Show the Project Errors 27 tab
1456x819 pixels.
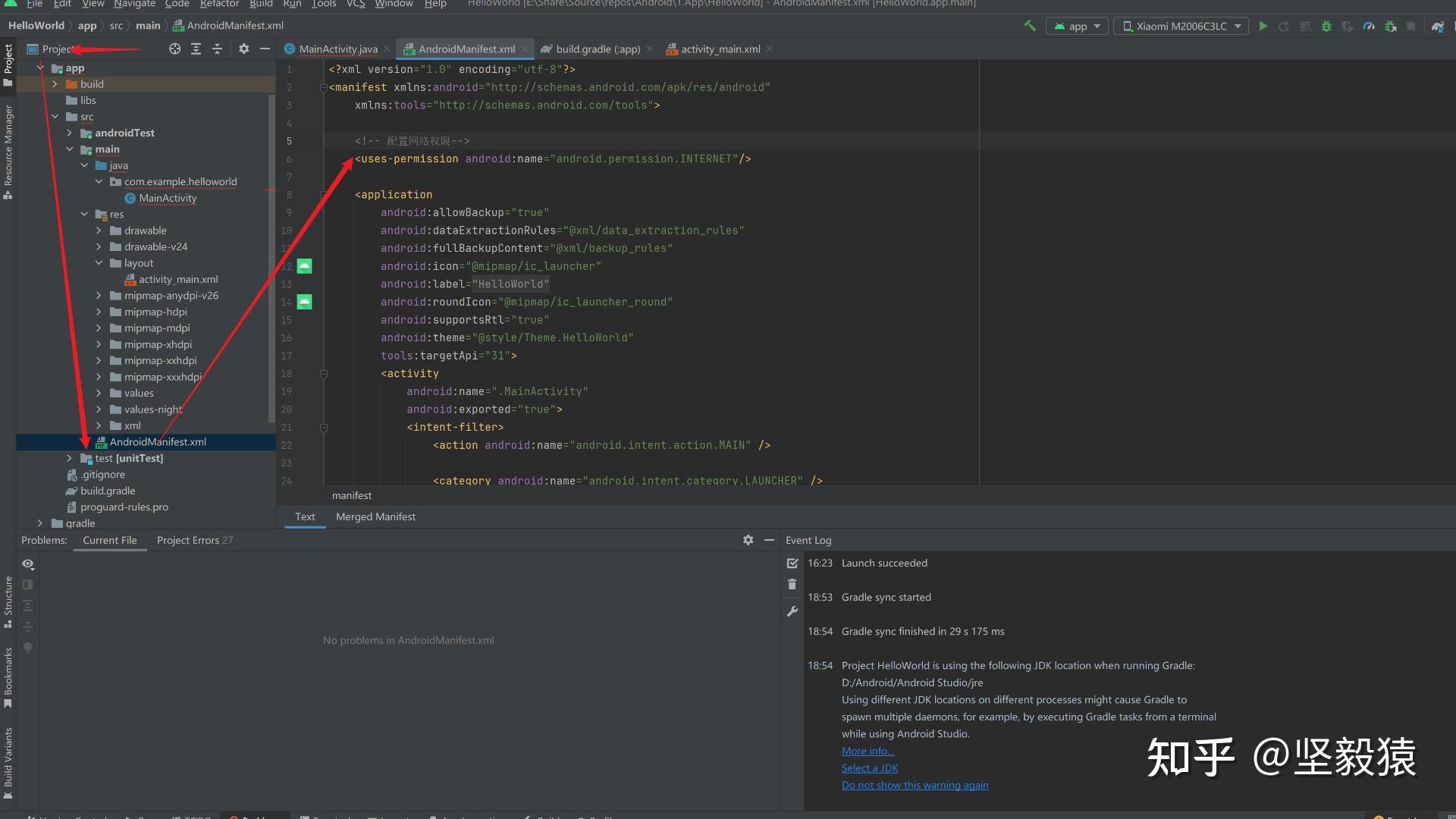coord(195,540)
